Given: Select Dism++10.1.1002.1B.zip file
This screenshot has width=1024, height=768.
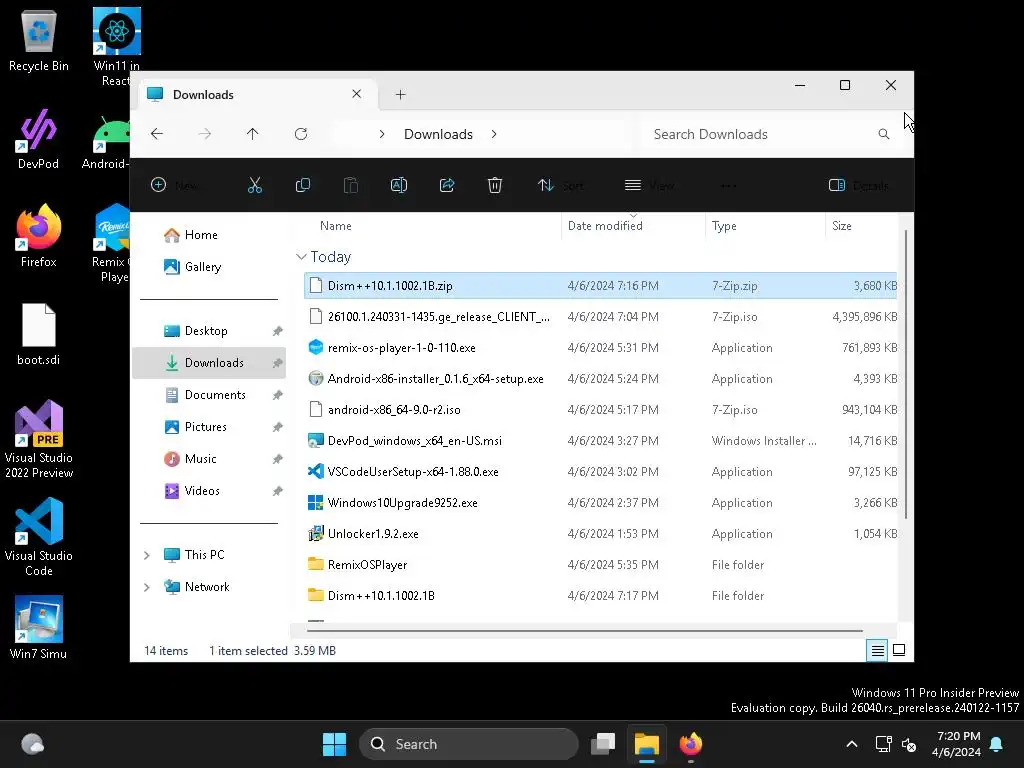Looking at the screenshot, I should coord(600,285).
